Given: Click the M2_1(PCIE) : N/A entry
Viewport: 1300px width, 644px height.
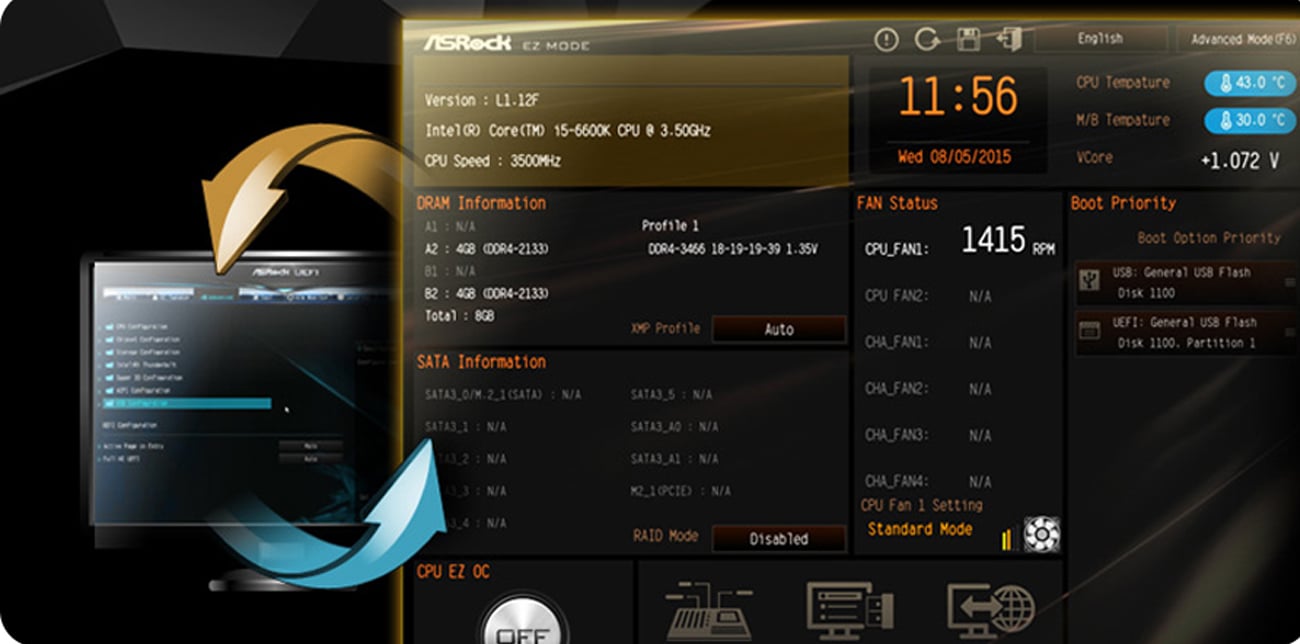Looking at the screenshot, I should (x=680, y=491).
